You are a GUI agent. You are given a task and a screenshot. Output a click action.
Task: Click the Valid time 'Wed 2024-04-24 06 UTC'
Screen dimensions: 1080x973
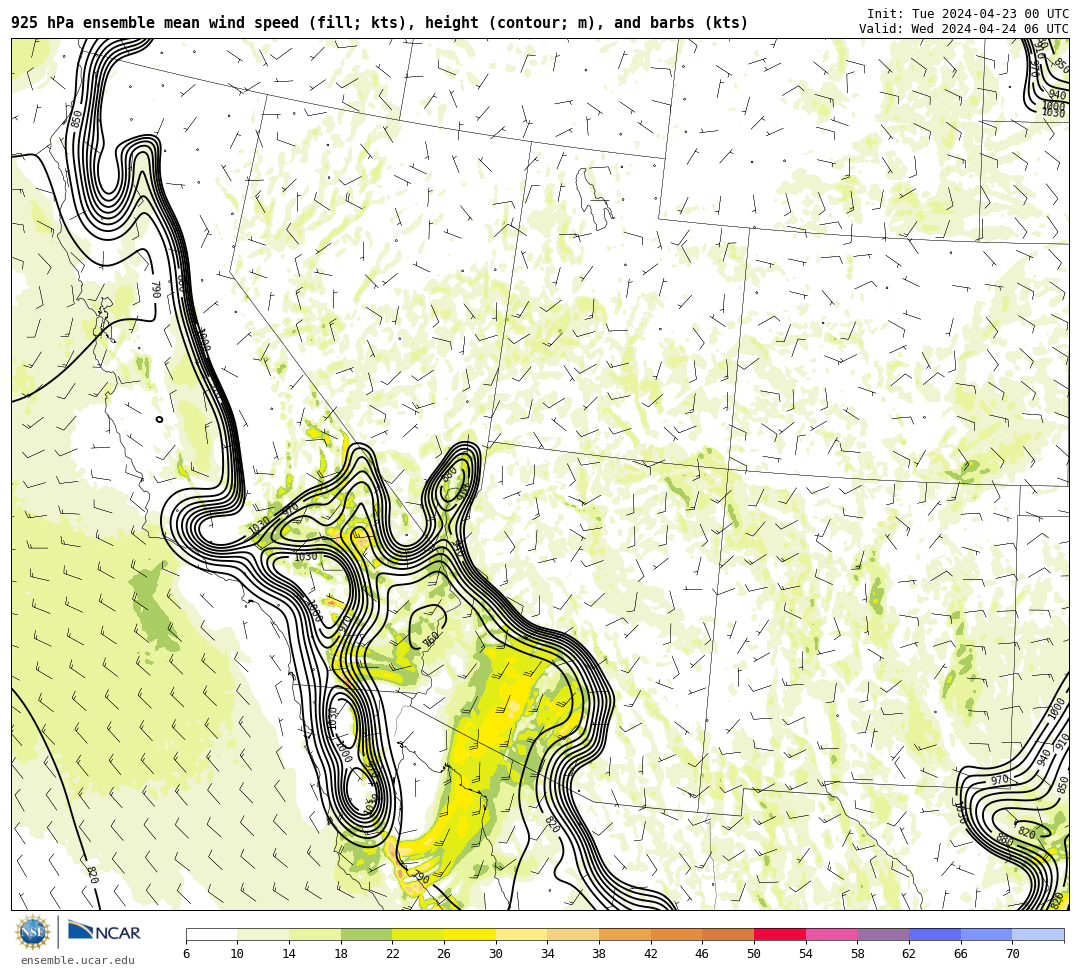click(990, 28)
